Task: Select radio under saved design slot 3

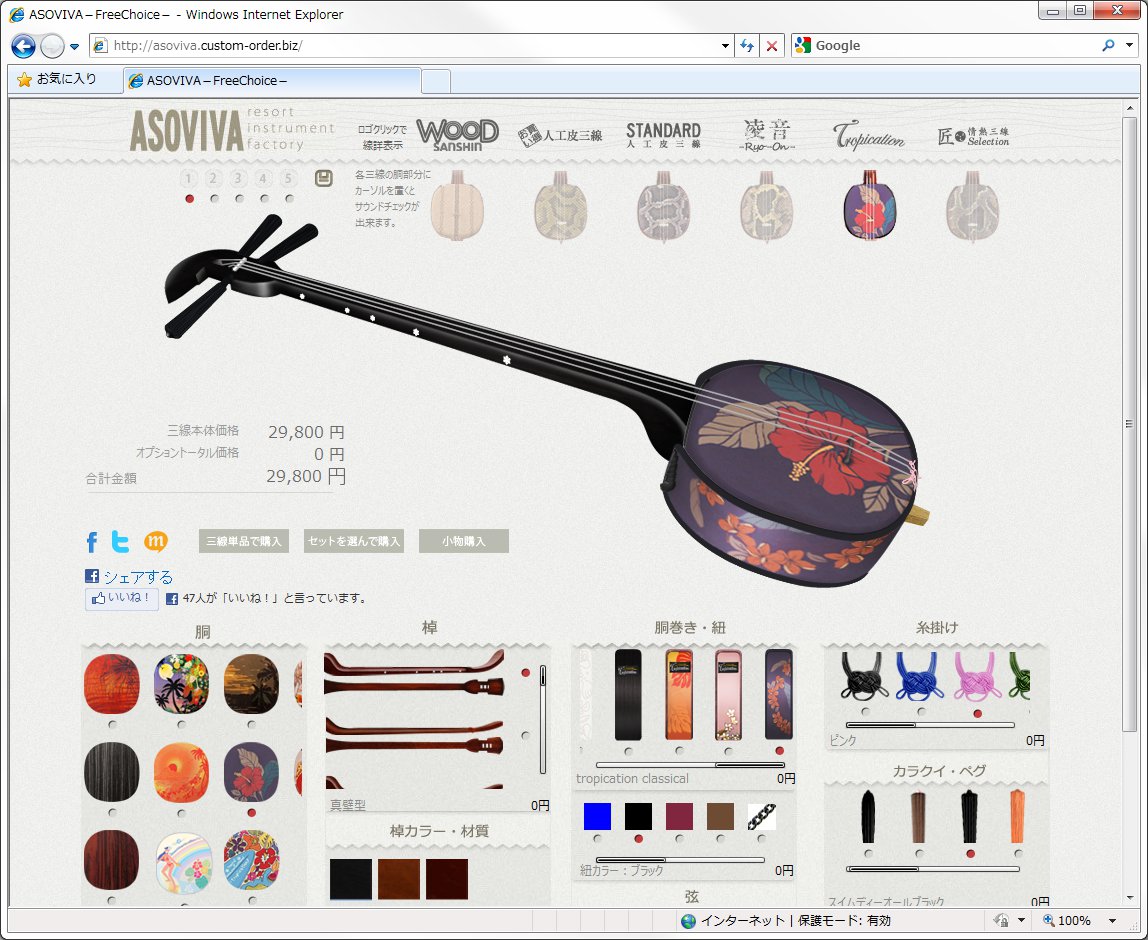Action: [239, 198]
